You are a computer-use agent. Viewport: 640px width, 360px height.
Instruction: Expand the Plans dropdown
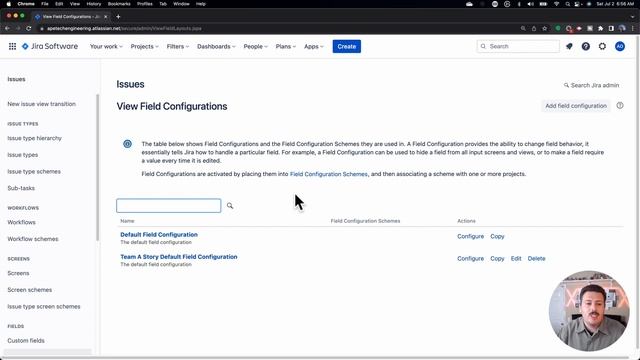285,47
